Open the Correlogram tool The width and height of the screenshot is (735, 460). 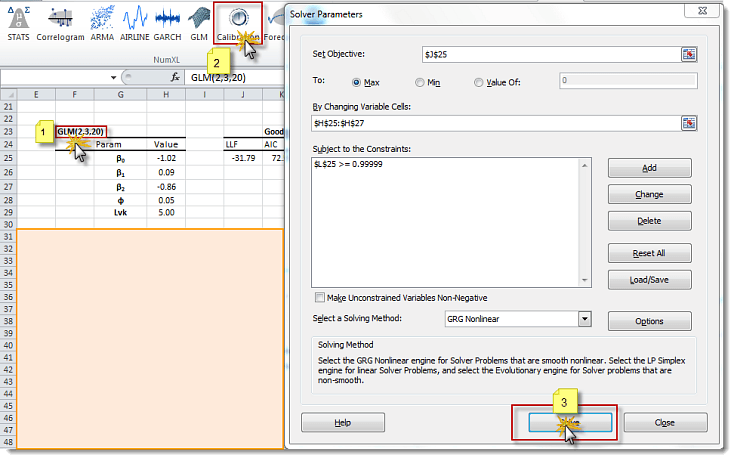[x=60, y=23]
